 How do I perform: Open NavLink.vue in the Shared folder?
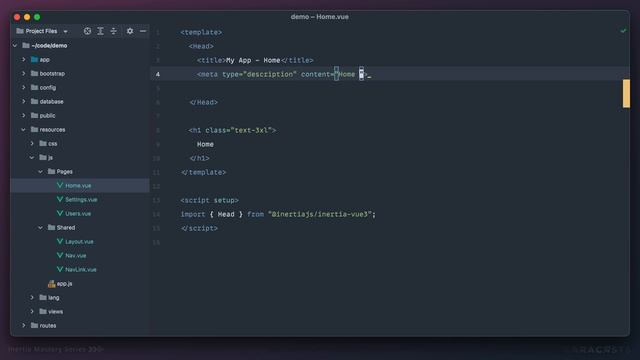pyautogui.click(x=81, y=269)
